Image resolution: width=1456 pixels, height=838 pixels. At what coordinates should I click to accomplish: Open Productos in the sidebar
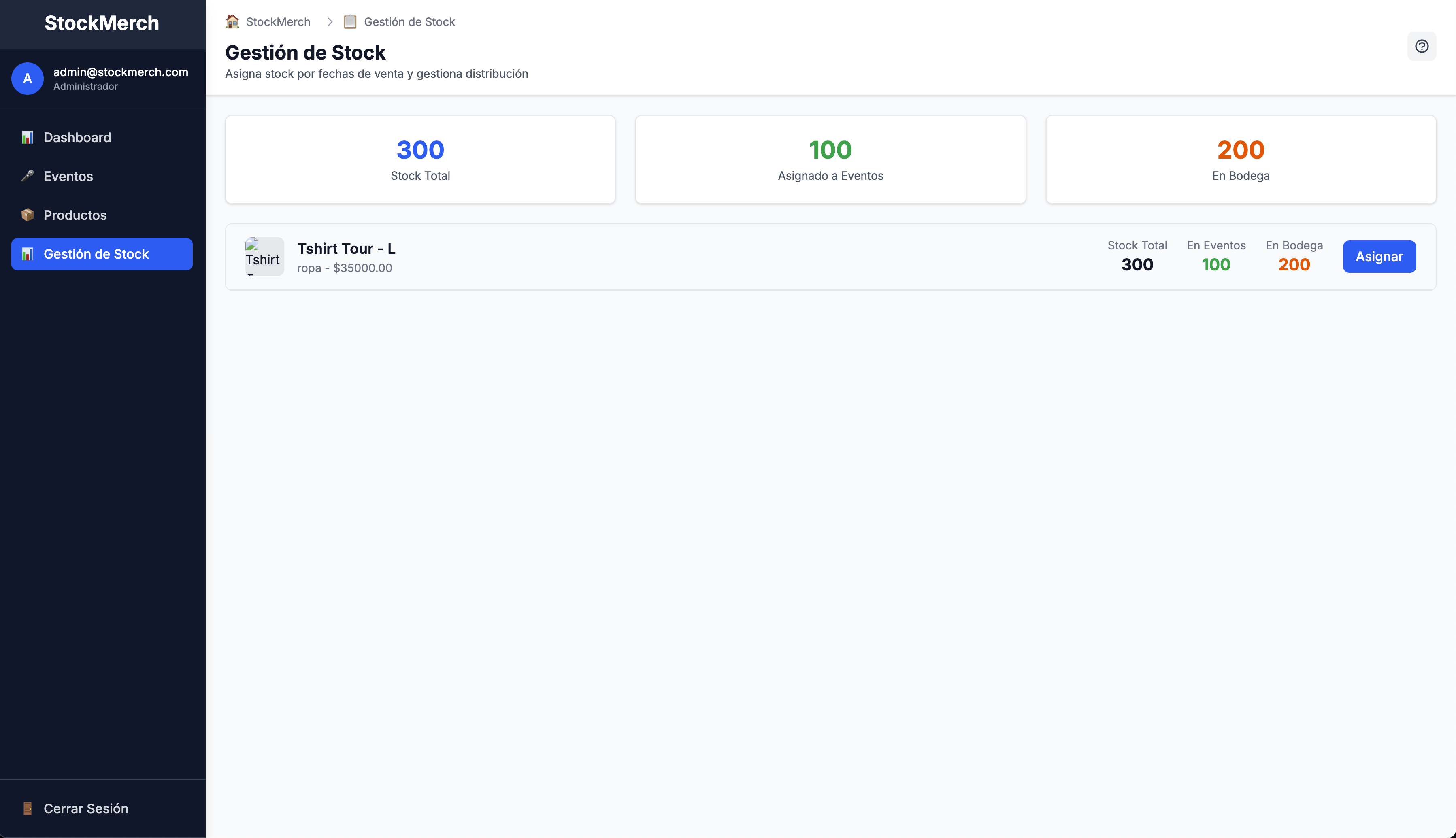click(x=102, y=215)
